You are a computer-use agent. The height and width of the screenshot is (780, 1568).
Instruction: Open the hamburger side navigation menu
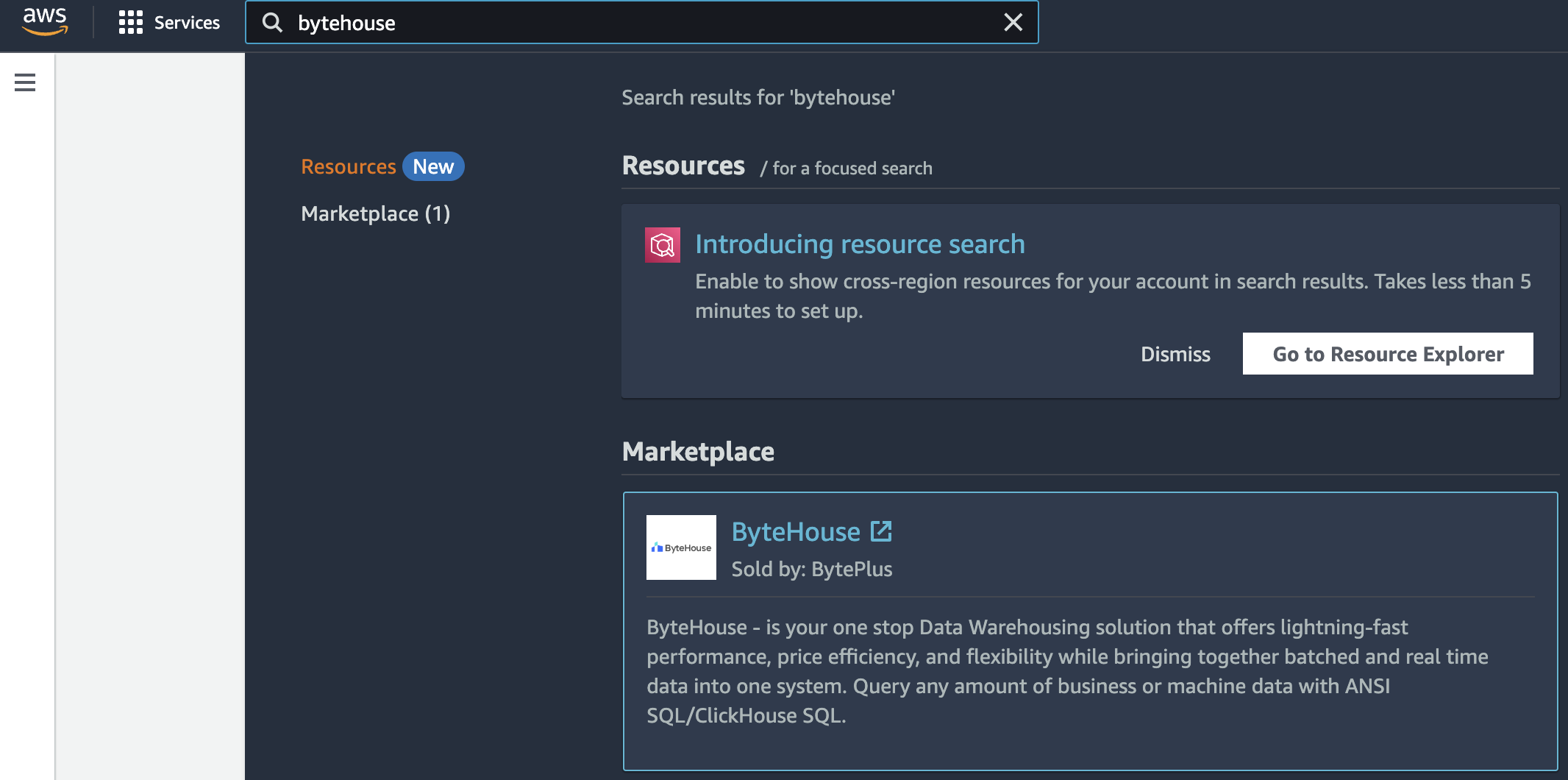25,82
